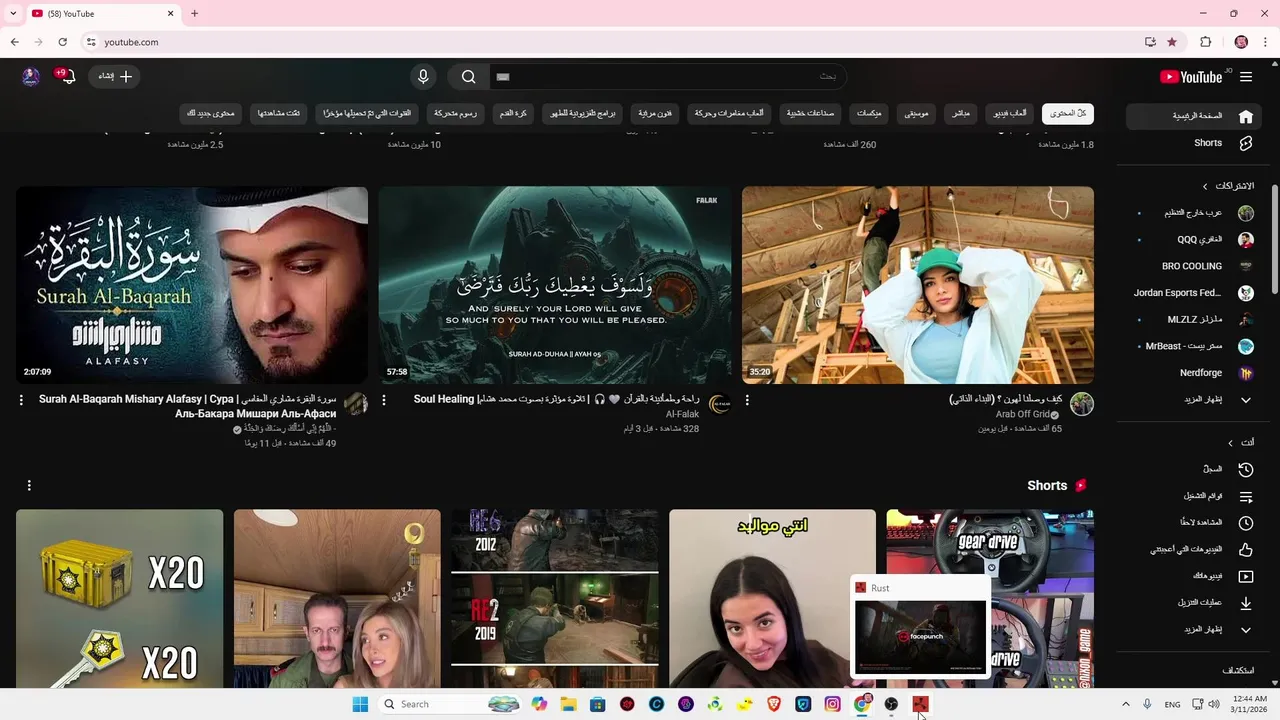Open the account avatar menu
Screen dimensions: 1280x720
[31, 77]
